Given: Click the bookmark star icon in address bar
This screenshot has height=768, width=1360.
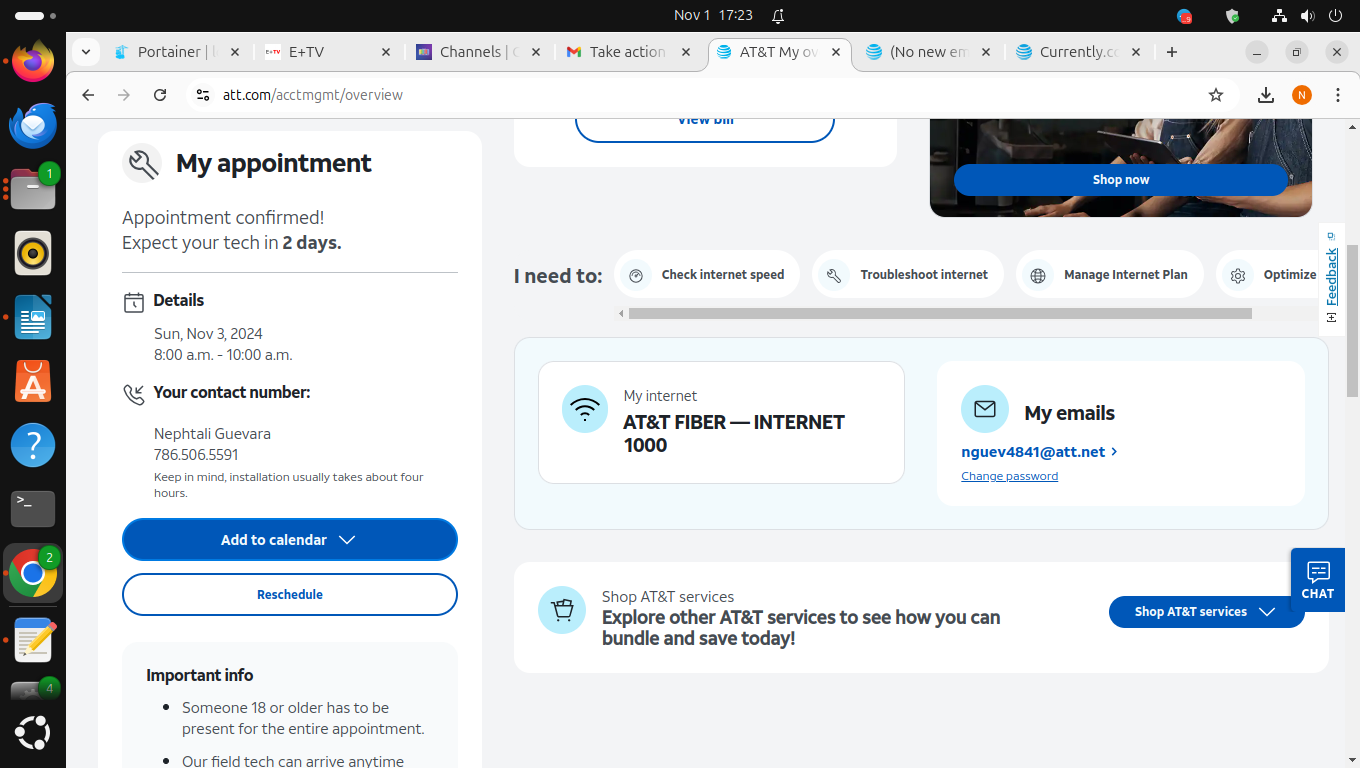Looking at the screenshot, I should pyautogui.click(x=1216, y=95).
